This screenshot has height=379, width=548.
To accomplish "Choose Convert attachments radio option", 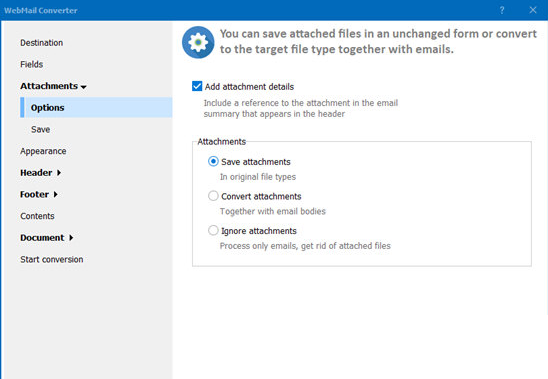I will [x=213, y=196].
